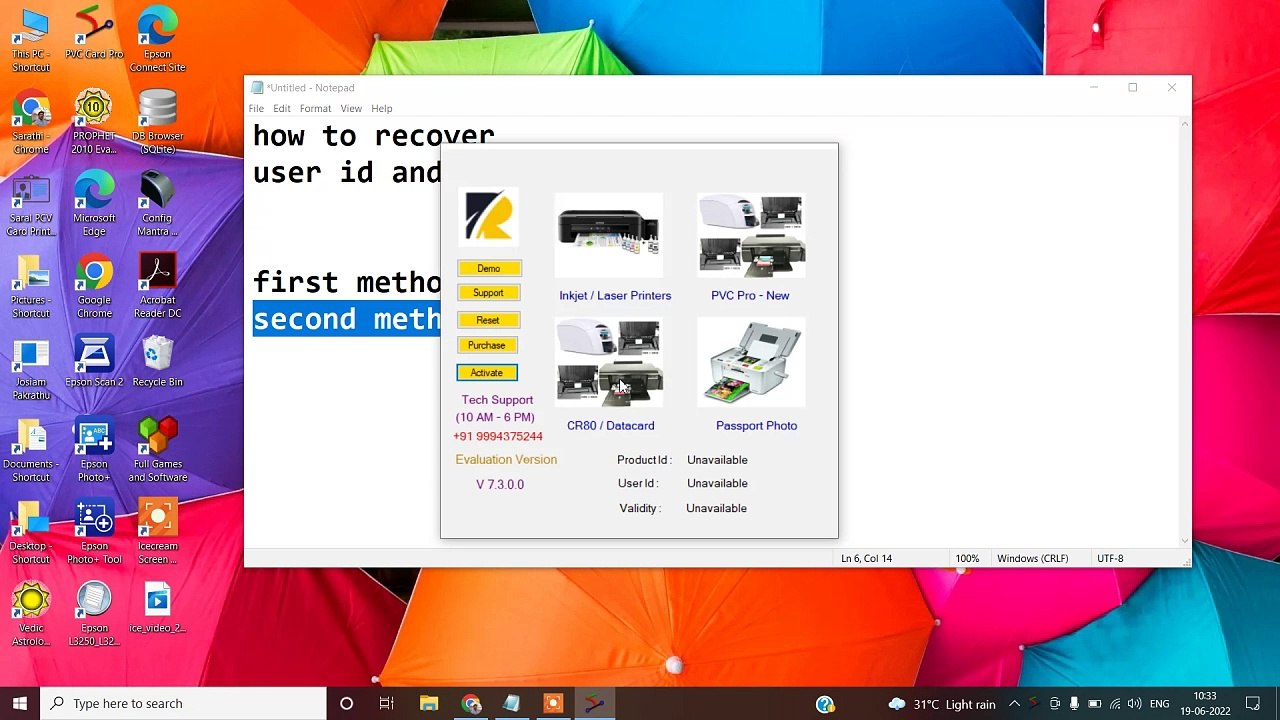
Task: Open Acrobat Reader DC desktop icon
Action: pyautogui.click(x=157, y=286)
